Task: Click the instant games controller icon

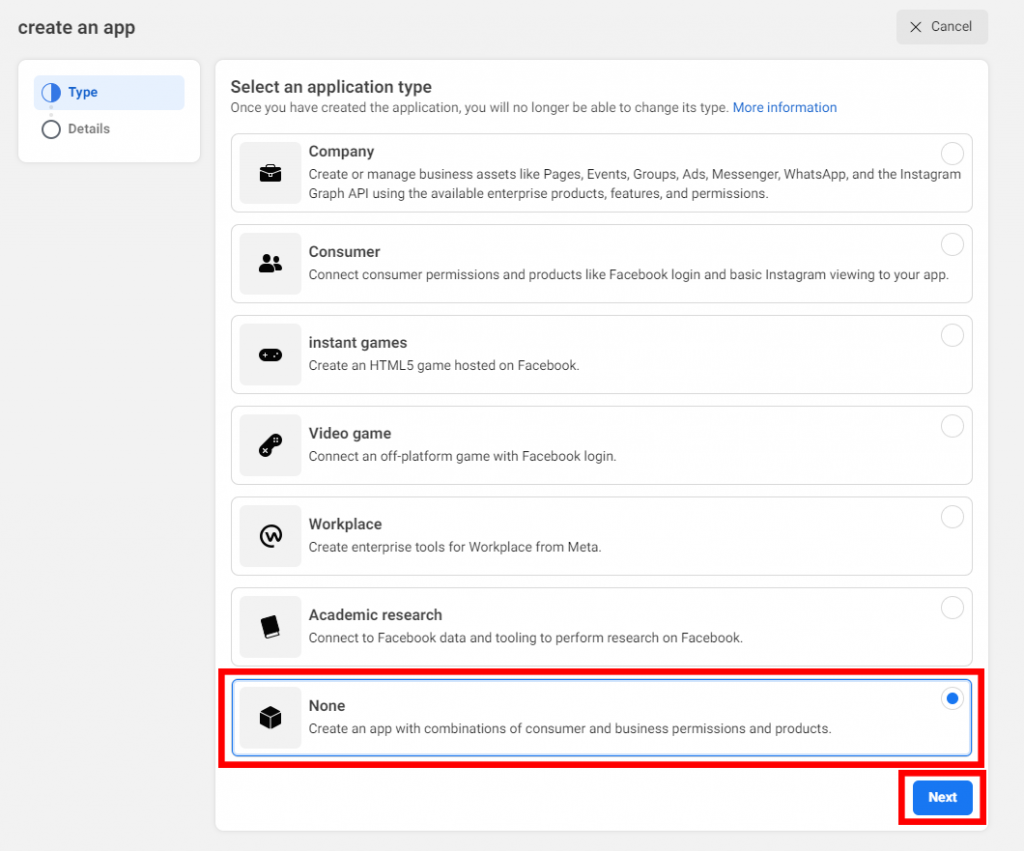Action: click(x=270, y=354)
